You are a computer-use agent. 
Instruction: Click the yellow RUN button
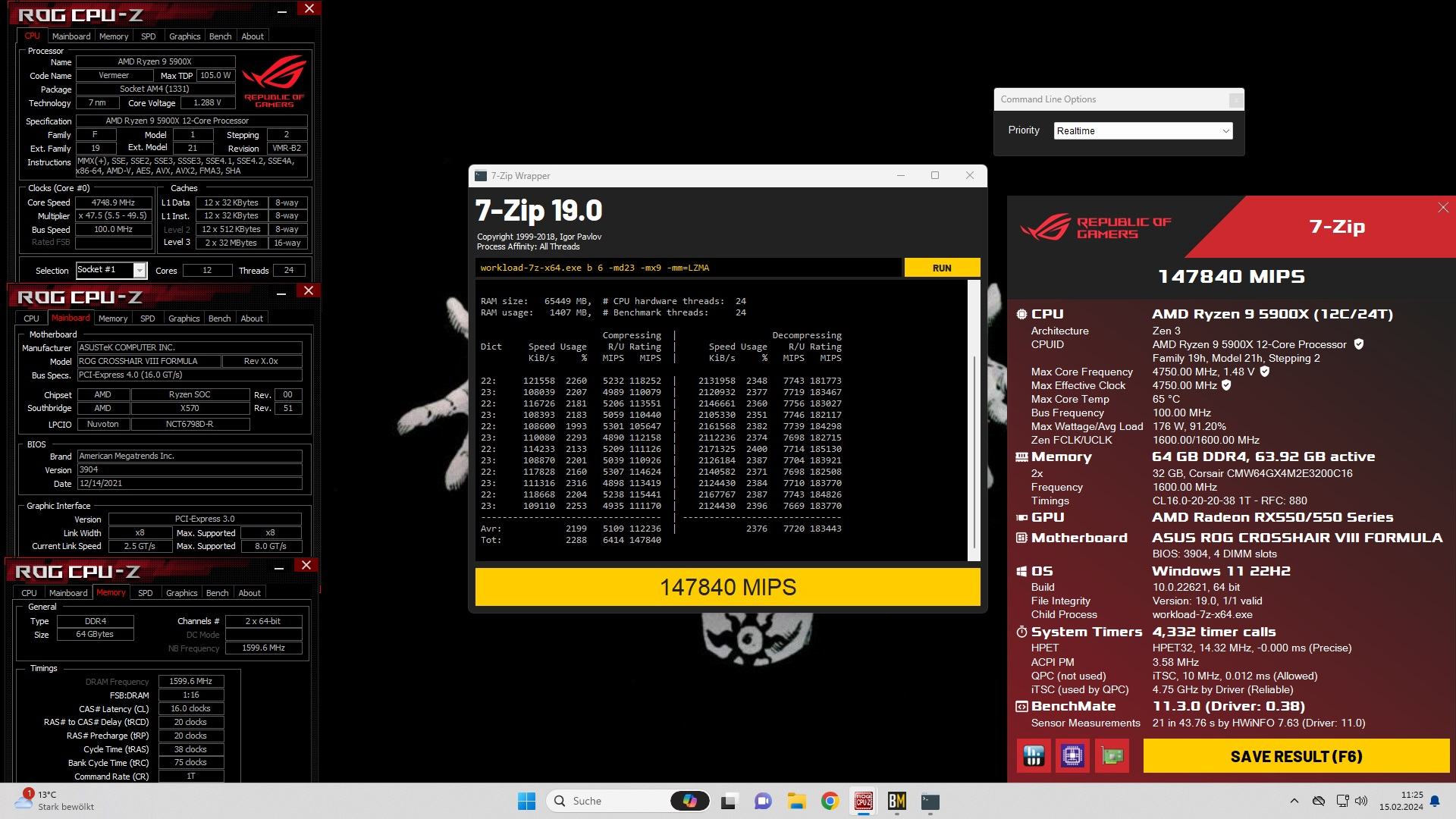[x=942, y=268]
